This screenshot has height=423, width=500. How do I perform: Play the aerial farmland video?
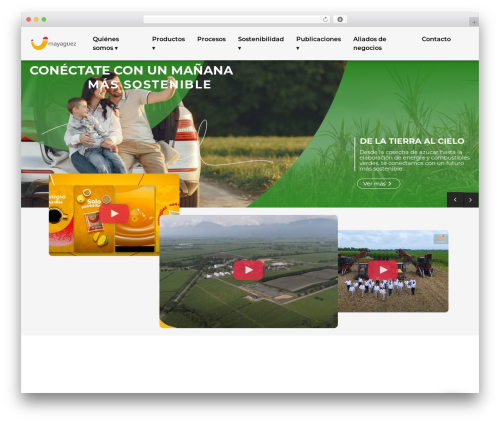248,270
